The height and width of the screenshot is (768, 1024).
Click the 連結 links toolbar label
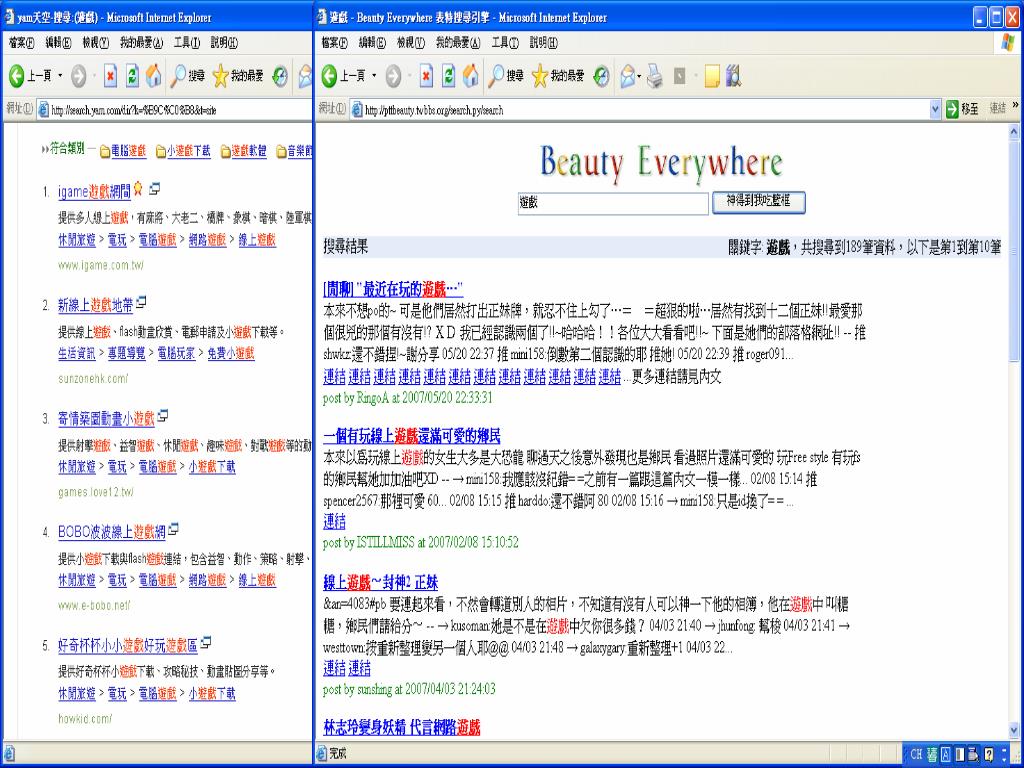point(997,109)
